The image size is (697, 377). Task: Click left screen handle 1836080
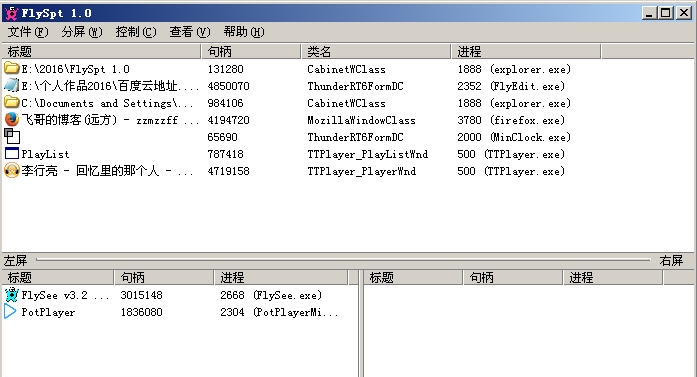(141, 313)
